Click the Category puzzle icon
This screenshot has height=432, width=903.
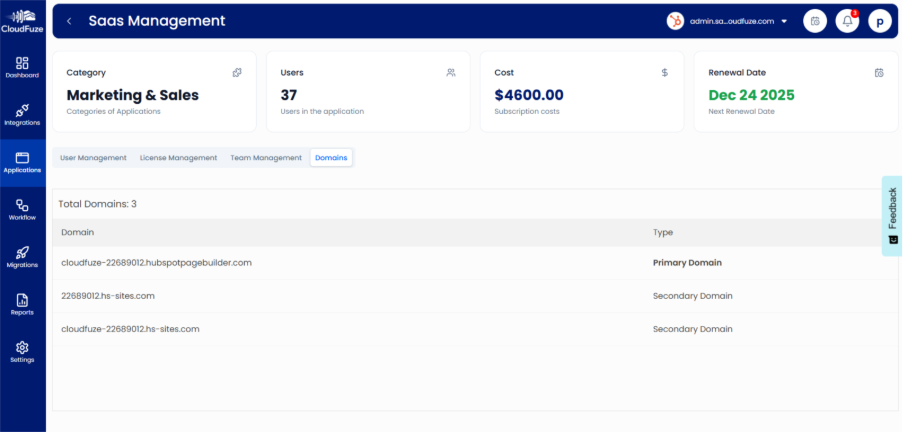click(x=237, y=73)
